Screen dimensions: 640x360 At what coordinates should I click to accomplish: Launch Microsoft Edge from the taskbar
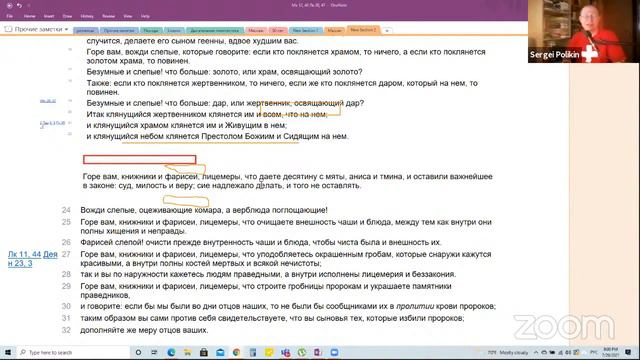pos(171,352)
